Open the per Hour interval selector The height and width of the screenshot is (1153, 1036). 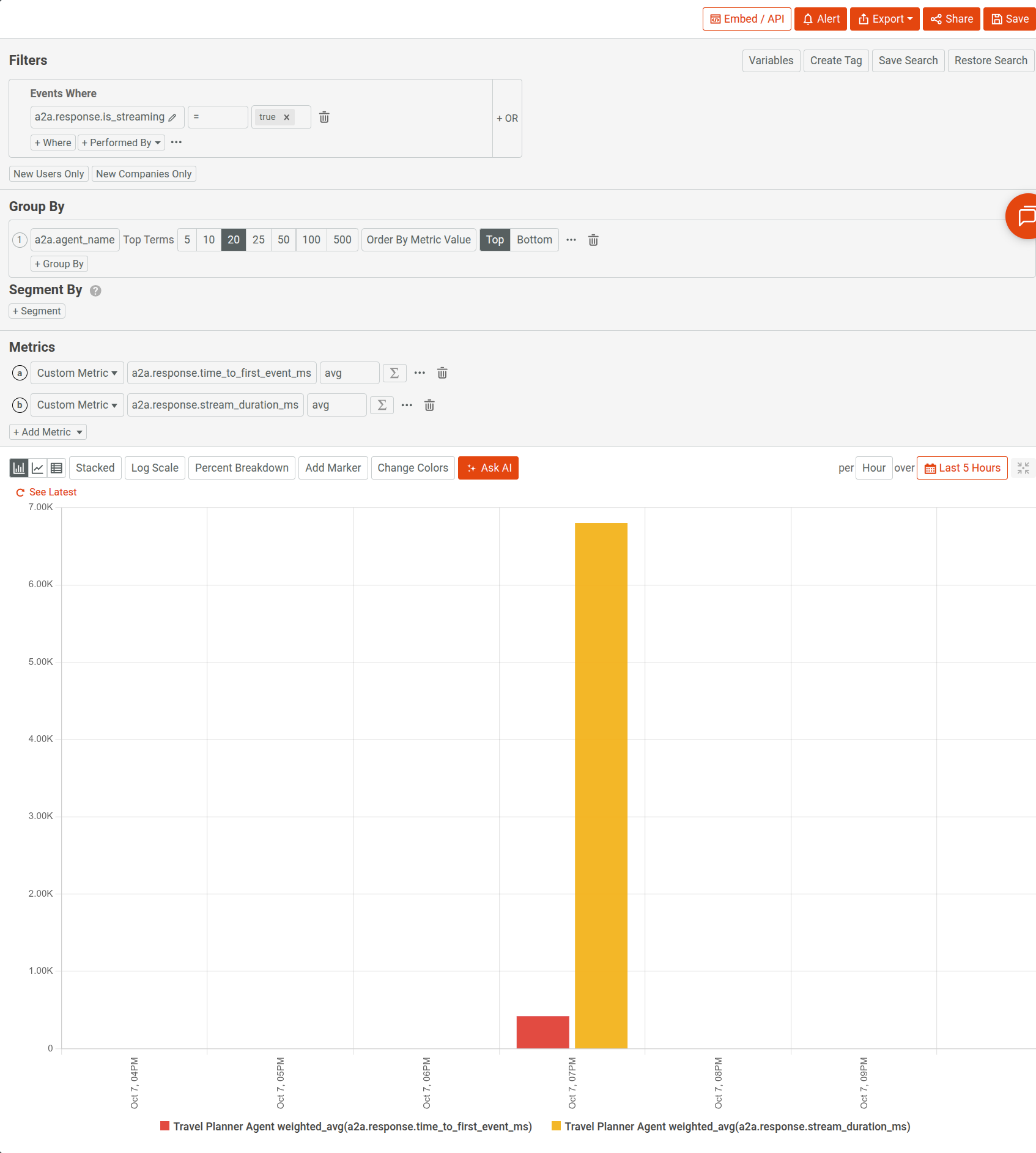point(873,468)
